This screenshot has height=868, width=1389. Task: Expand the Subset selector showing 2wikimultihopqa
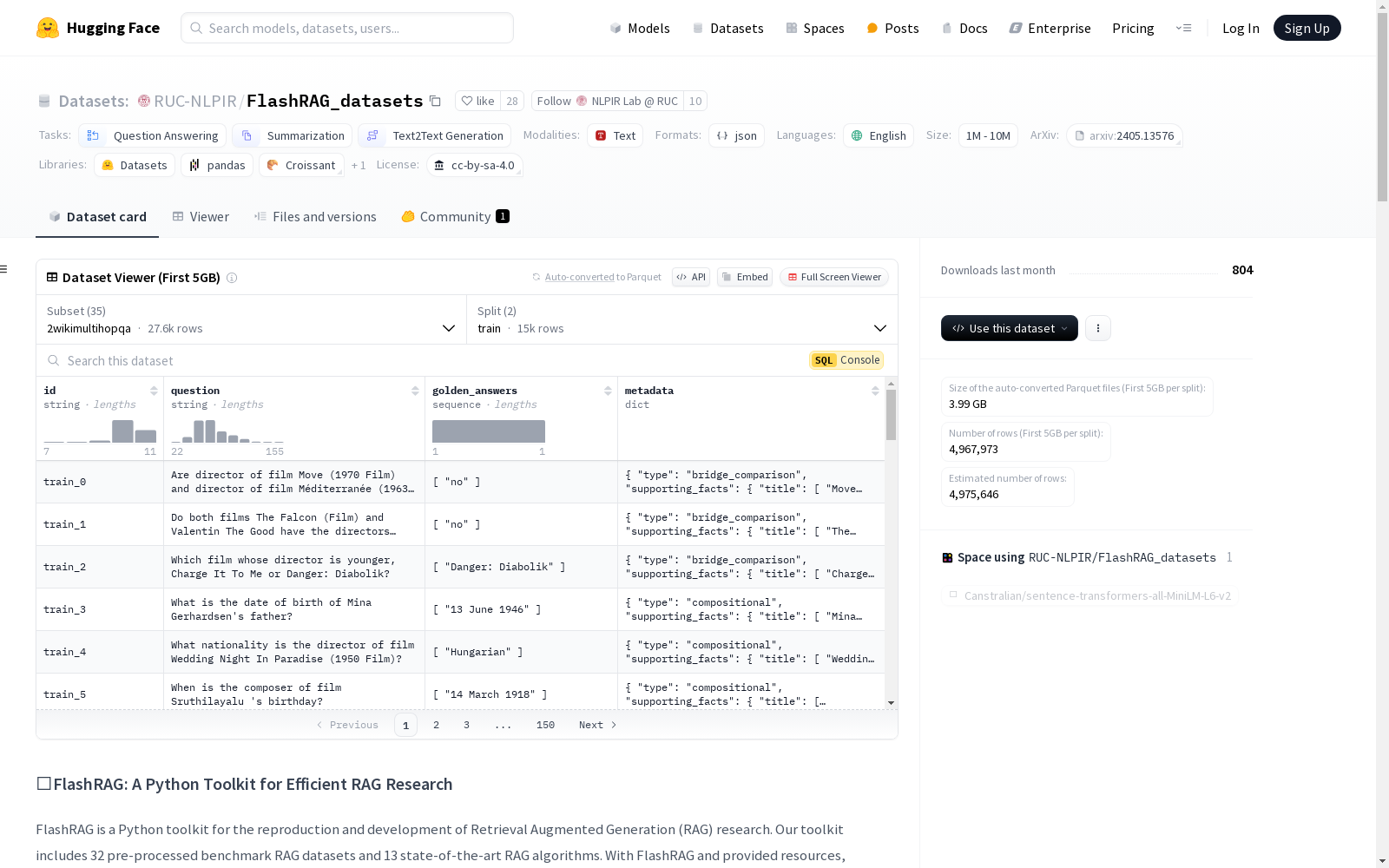click(x=251, y=319)
